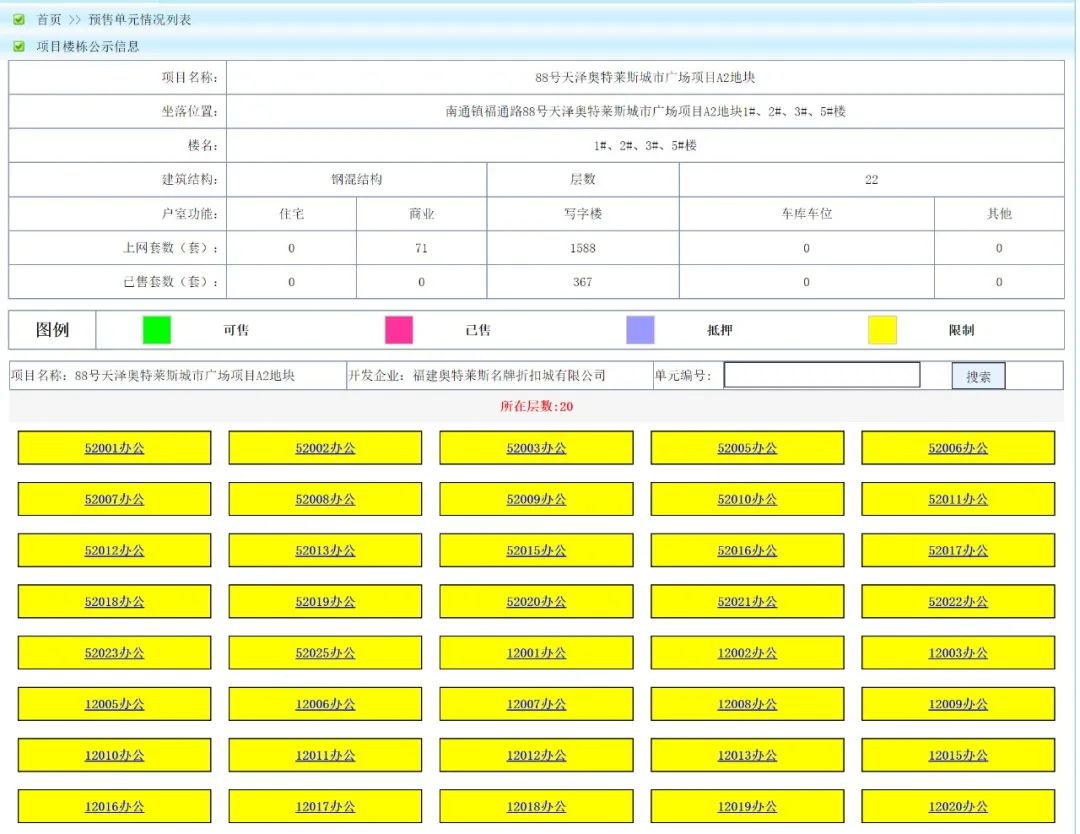This screenshot has height=834, width=1080.
Task: View unit 52012办公 details
Action: click(x=114, y=551)
